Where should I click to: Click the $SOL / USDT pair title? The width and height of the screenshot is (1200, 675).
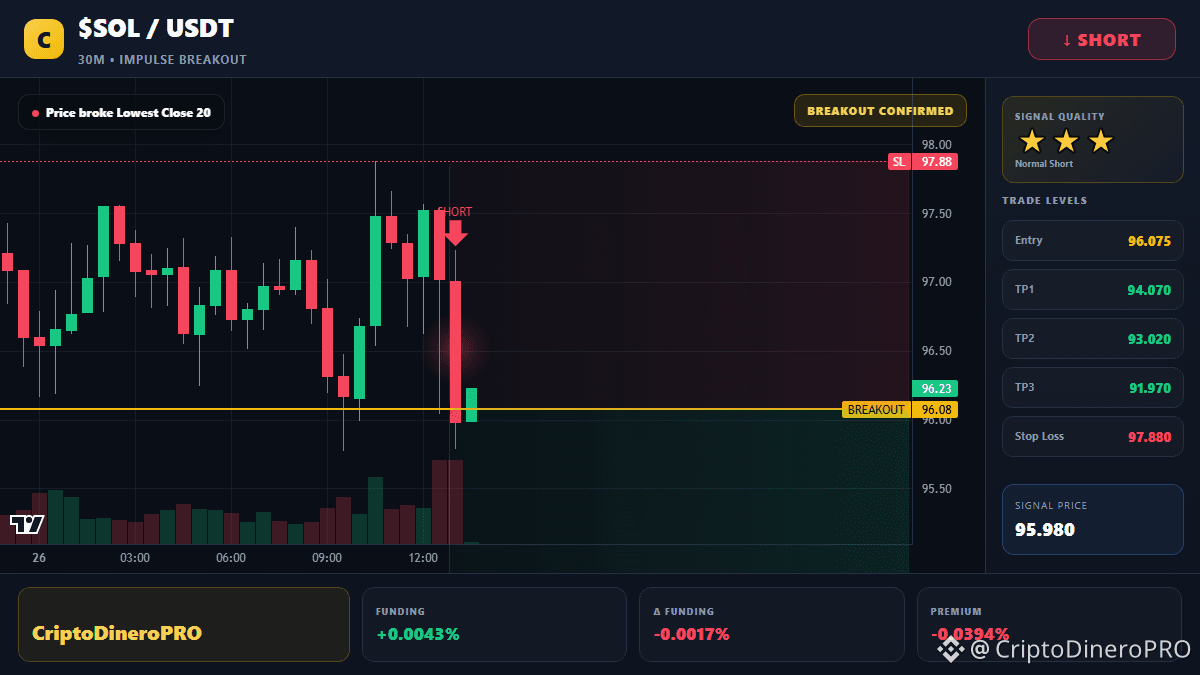156,30
